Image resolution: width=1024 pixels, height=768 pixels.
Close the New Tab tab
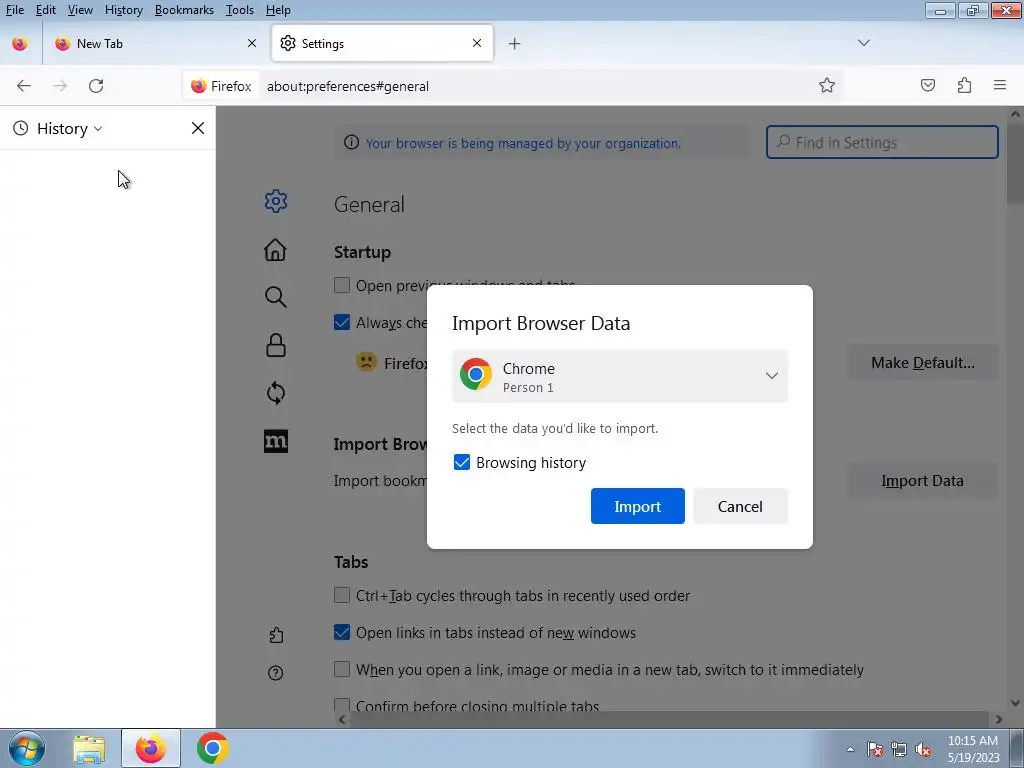coord(252,43)
